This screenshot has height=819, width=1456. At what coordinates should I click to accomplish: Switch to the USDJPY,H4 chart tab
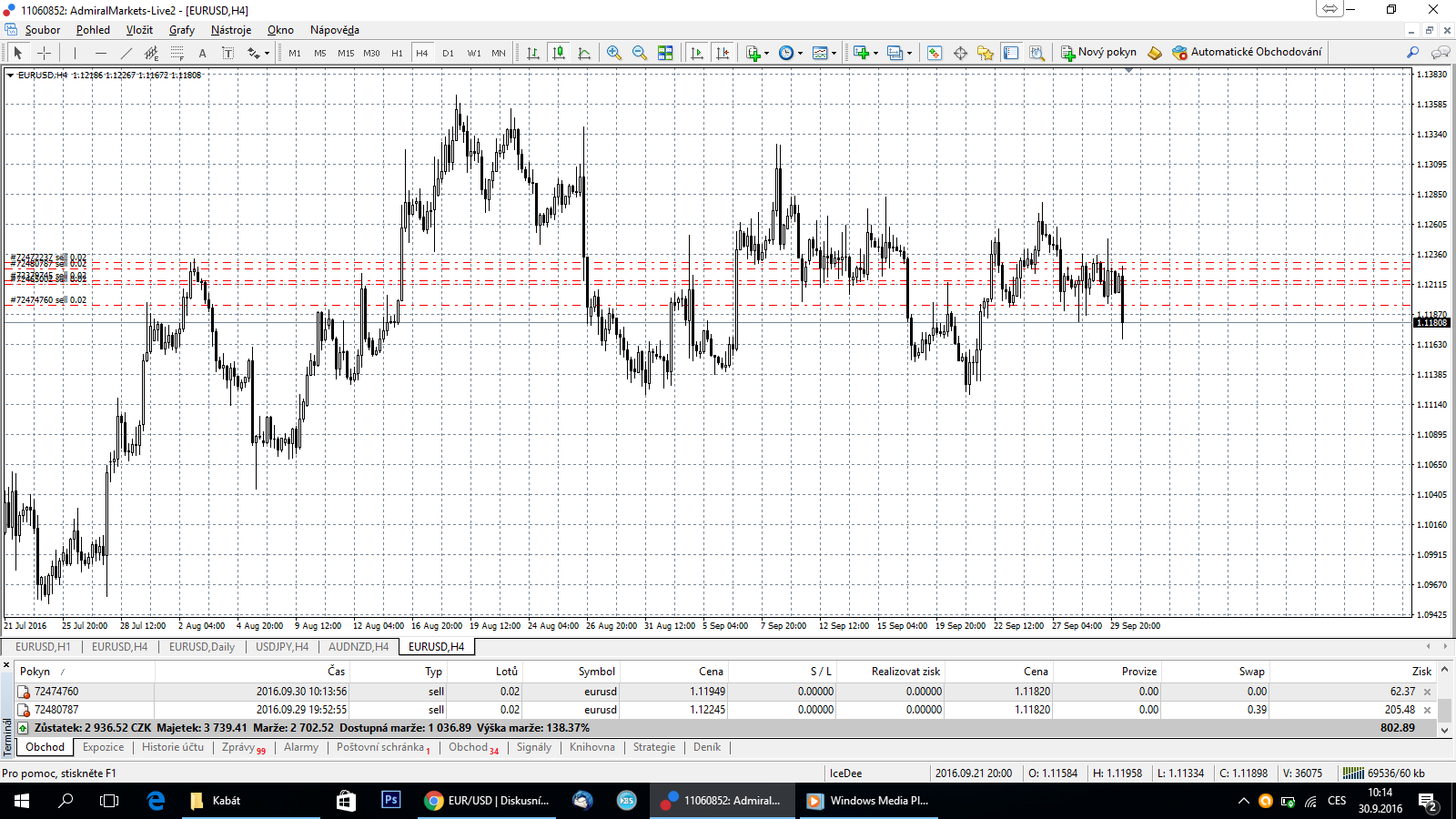click(x=282, y=647)
